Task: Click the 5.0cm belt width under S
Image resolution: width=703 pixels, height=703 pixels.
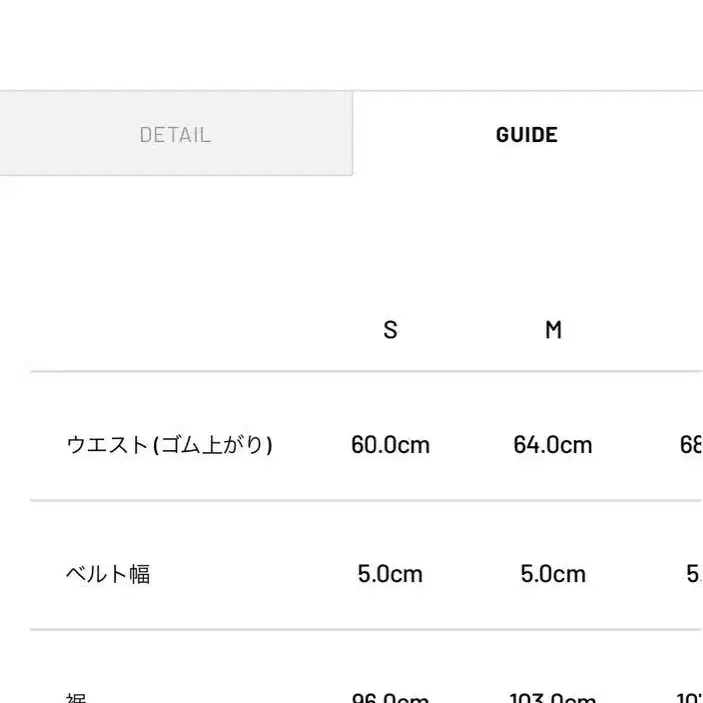Action: point(390,574)
